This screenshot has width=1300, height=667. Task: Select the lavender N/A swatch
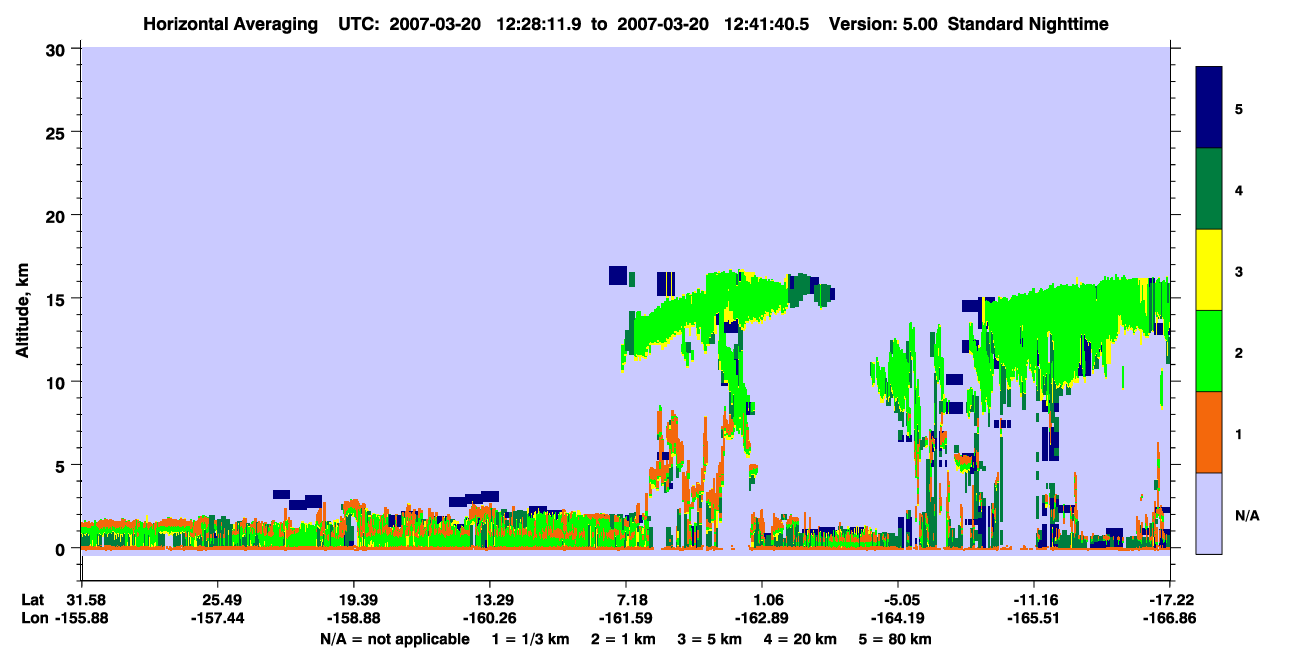tap(1209, 513)
